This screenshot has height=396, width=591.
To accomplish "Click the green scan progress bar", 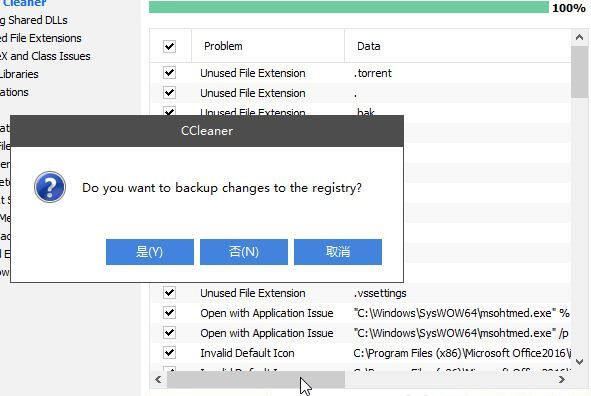I will (x=349, y=7).
